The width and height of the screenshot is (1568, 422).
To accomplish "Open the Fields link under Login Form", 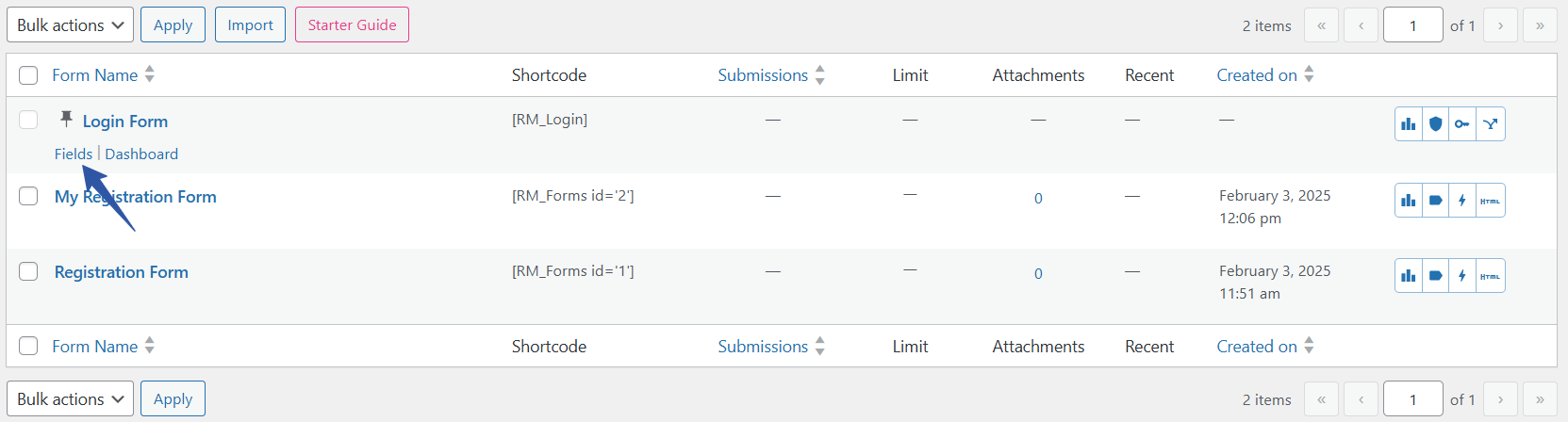I will [74, 154].
